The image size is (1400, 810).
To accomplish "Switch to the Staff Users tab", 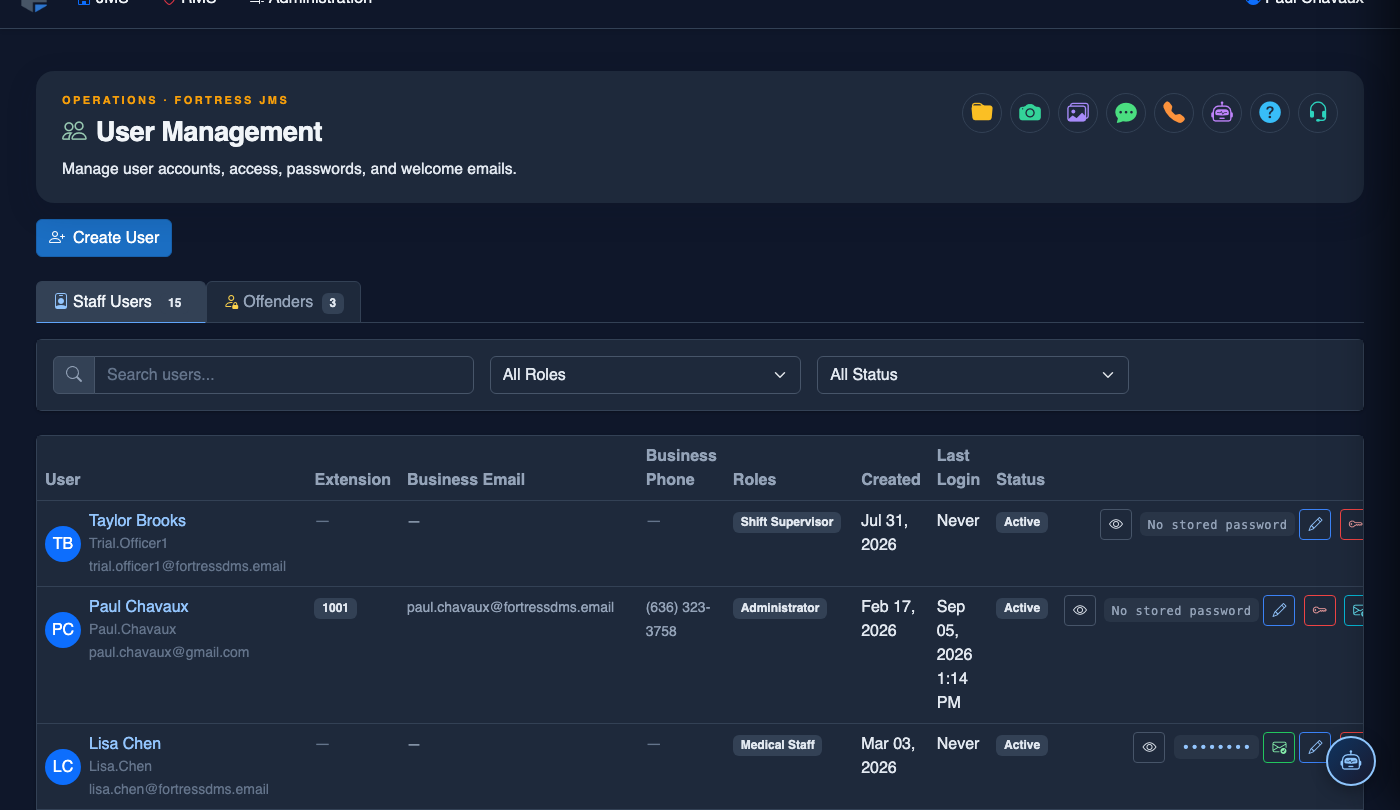I will 121,302.
